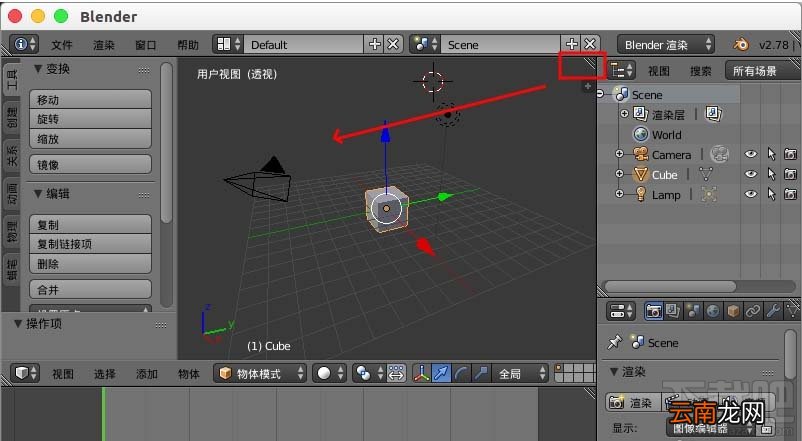
Task: Select the first scene layer button
Action: (559, 367)
